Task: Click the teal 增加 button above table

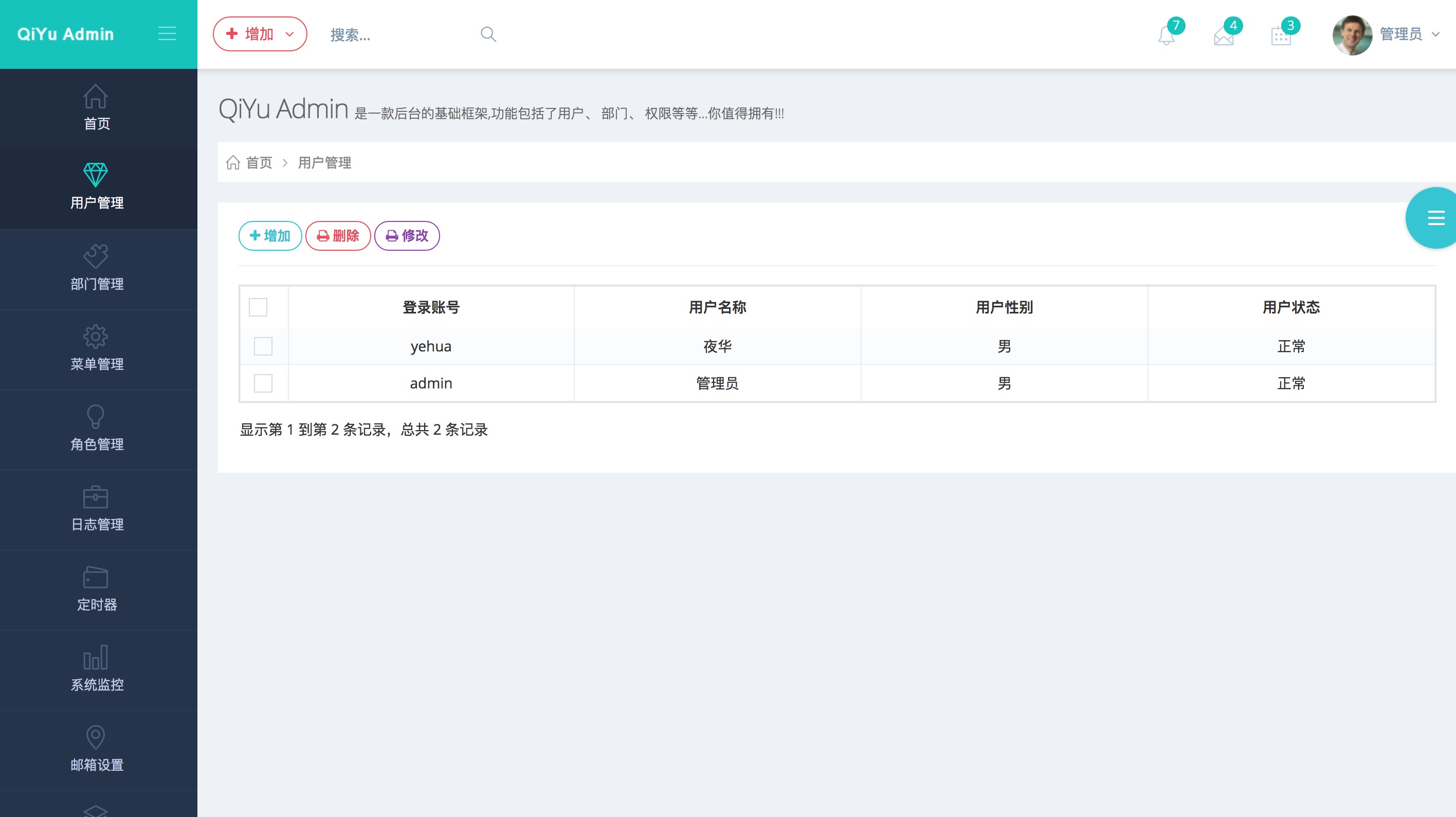Action: tap(270, 236)
